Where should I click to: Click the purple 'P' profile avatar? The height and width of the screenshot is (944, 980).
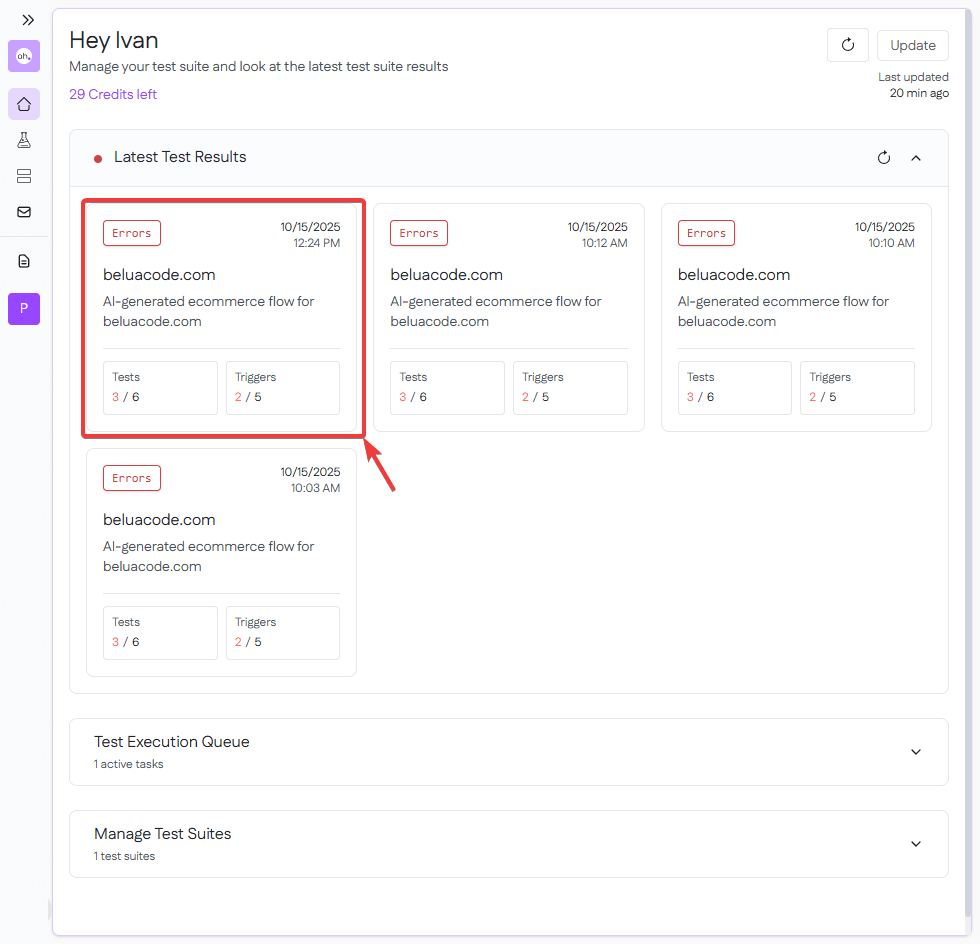(24, 309)
